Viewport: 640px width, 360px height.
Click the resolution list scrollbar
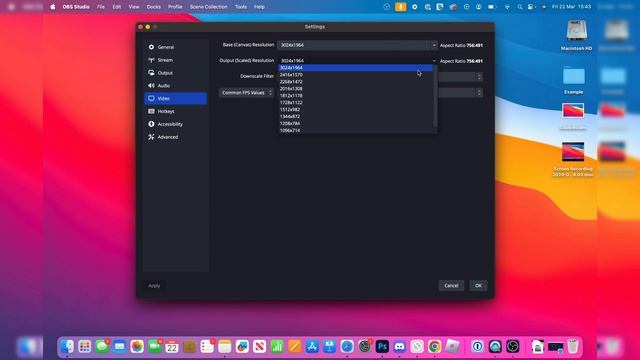435,96
